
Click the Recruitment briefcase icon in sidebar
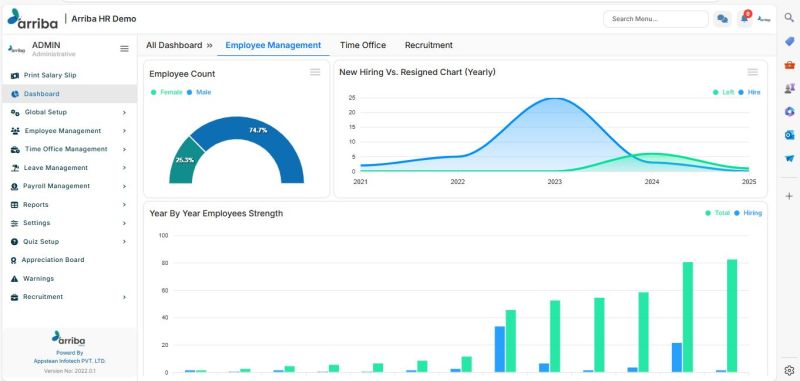14,297
